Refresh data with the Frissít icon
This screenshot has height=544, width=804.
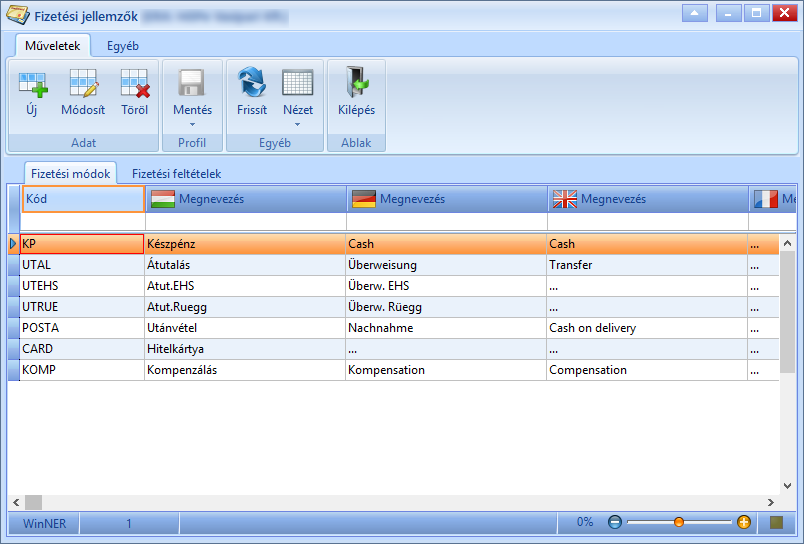pyautogui.click(x=252, y=82)
